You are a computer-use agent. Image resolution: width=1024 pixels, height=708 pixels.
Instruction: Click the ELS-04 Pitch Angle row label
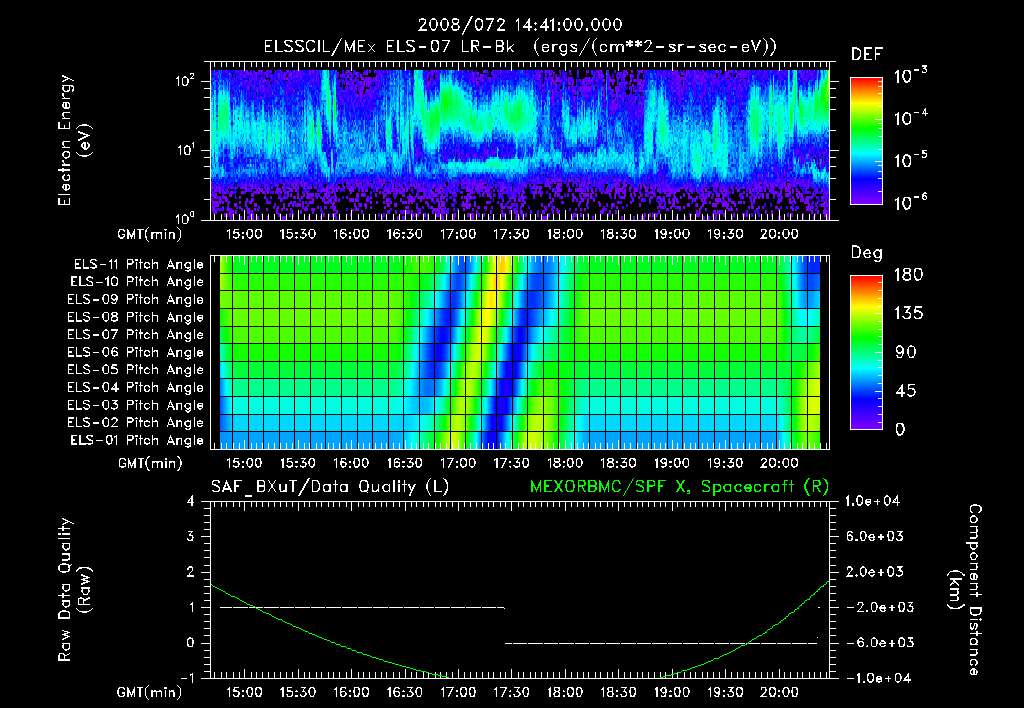click(136, 387)
